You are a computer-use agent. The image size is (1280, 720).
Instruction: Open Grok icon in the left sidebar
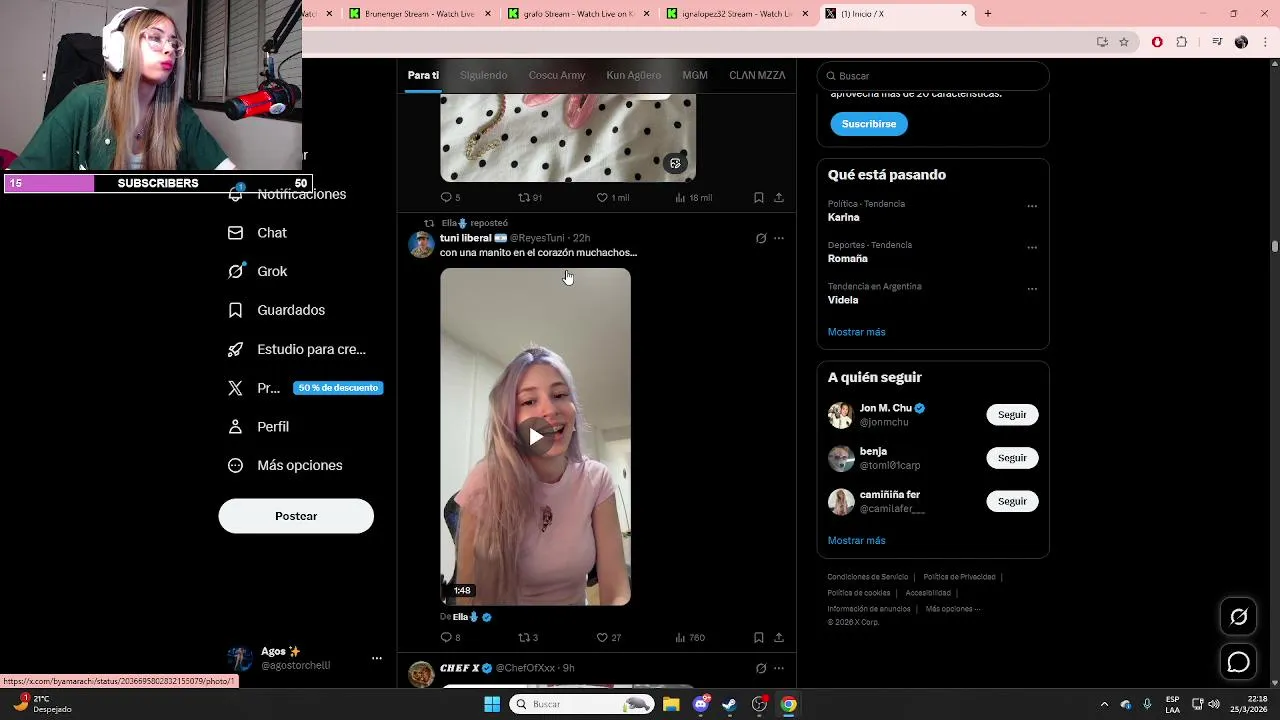(x=236, y=271)
